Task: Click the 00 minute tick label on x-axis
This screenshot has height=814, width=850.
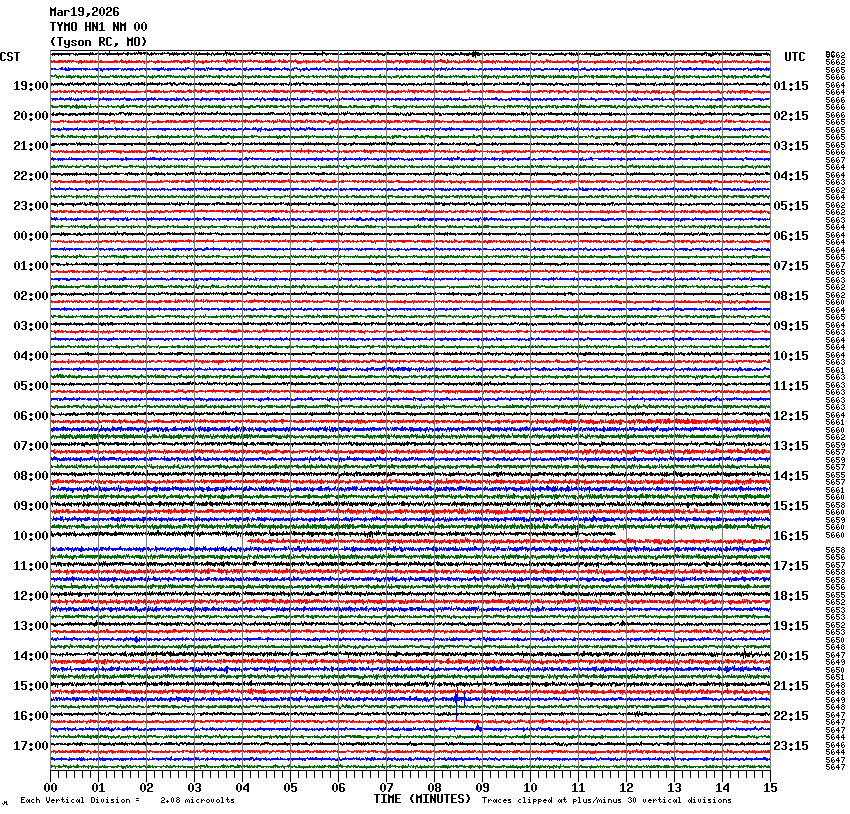Action: tap(51, 788)
